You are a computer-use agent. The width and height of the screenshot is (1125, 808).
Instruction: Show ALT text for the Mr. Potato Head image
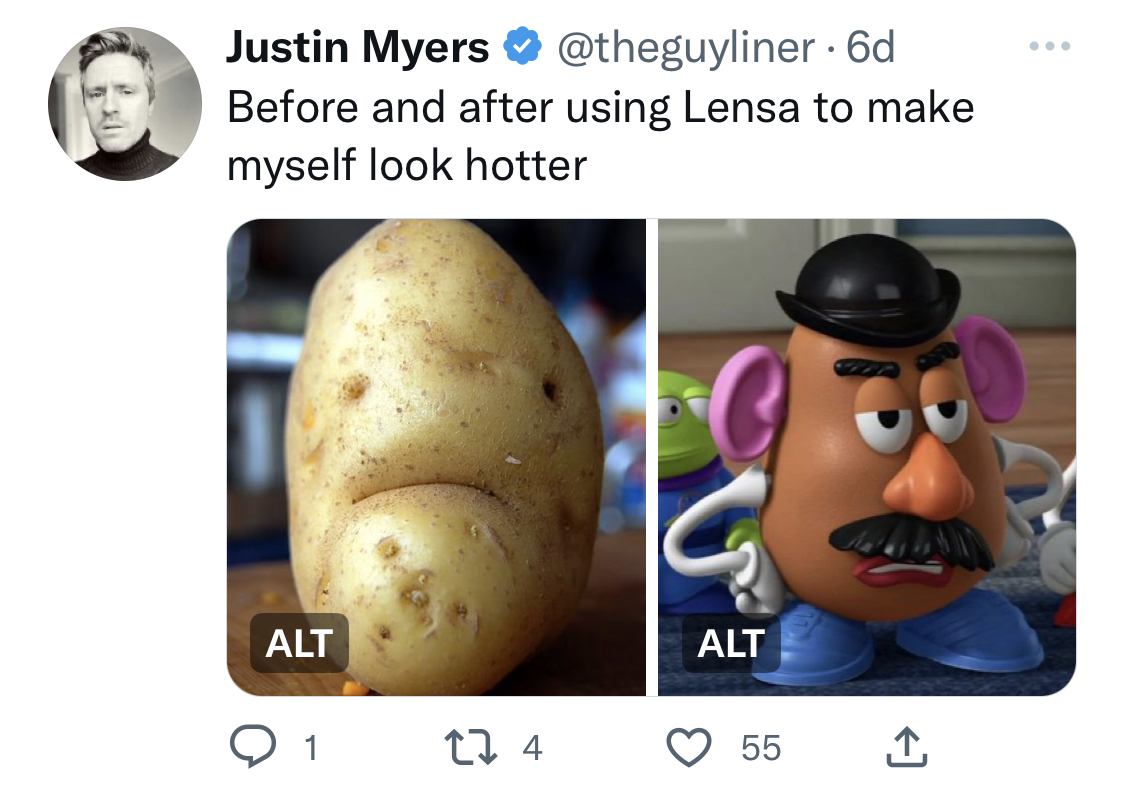[731, 643]
